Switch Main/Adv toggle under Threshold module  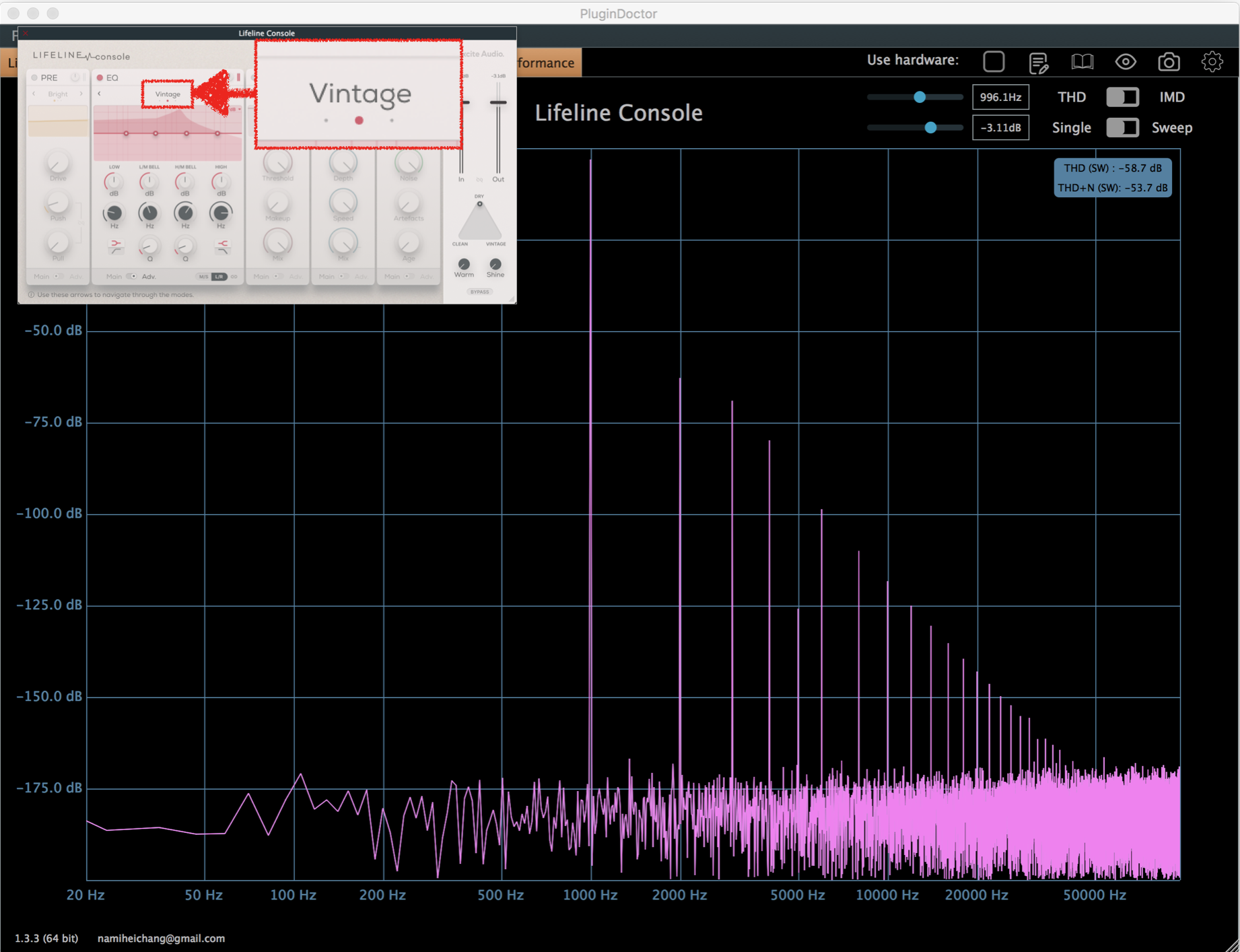pyautogui.click(x=277, y=277)
